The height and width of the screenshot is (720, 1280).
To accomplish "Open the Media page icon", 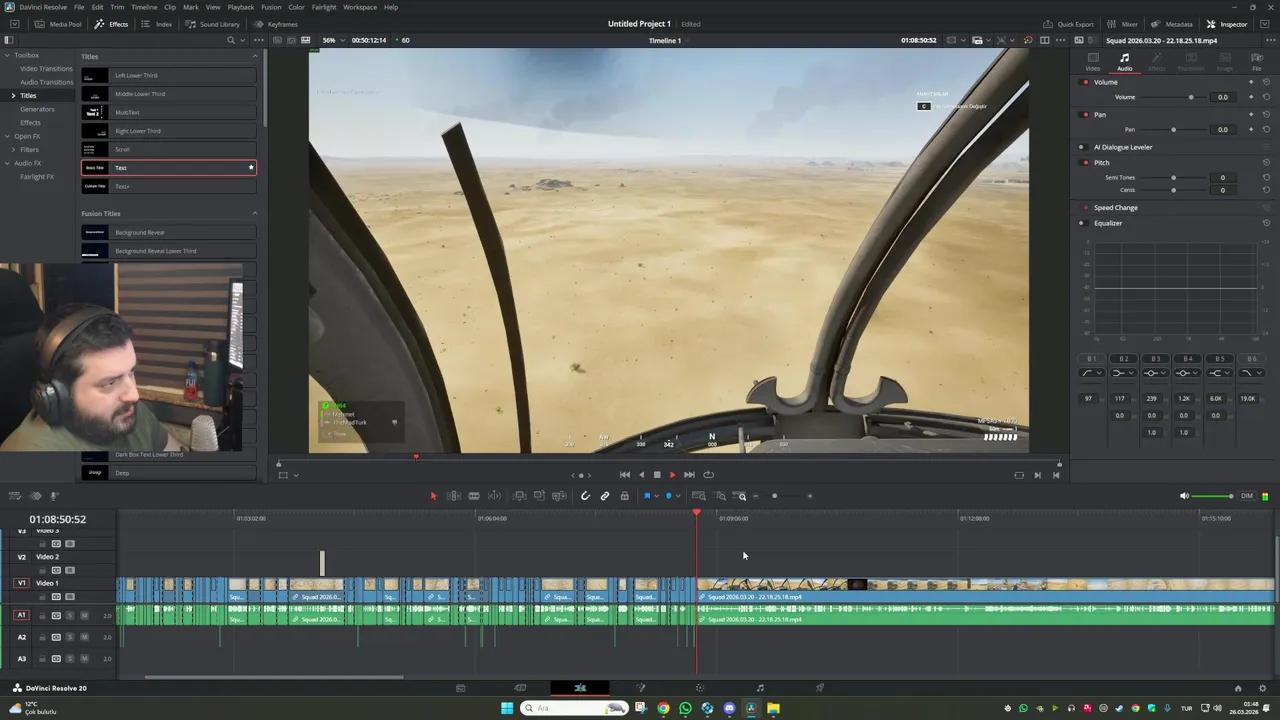I will [460, 688].
